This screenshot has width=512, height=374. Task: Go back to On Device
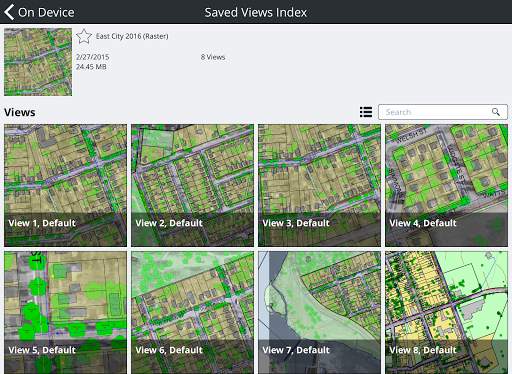[39, 12]
